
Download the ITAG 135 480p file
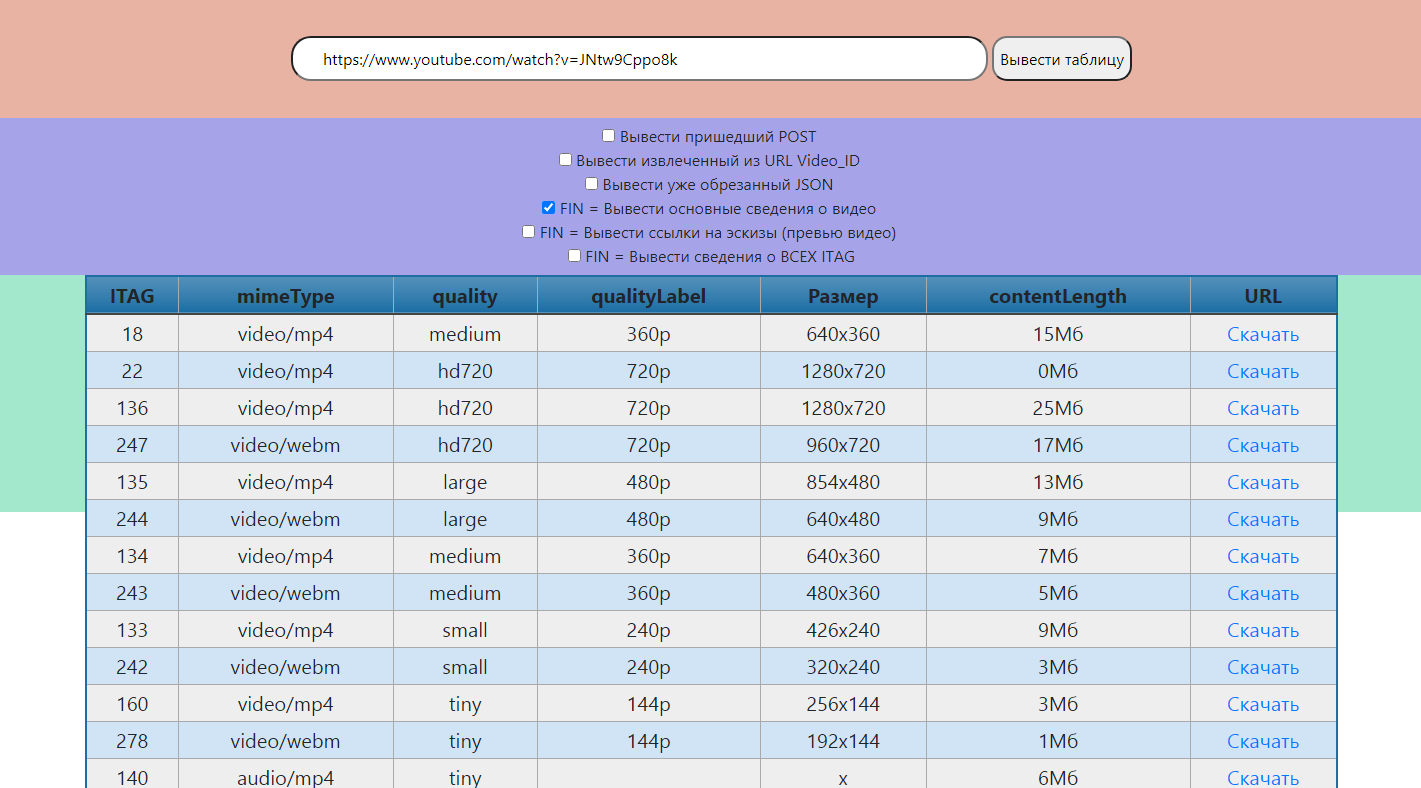click(x=1263, y=482)
